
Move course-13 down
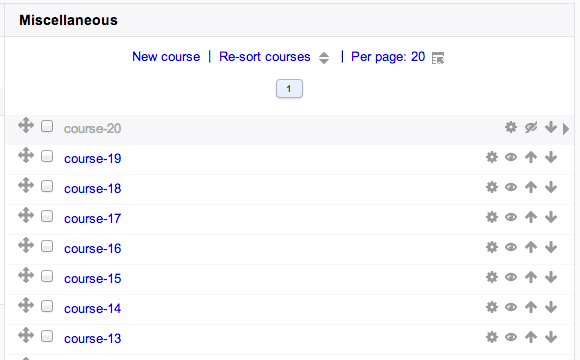point(551,337)
